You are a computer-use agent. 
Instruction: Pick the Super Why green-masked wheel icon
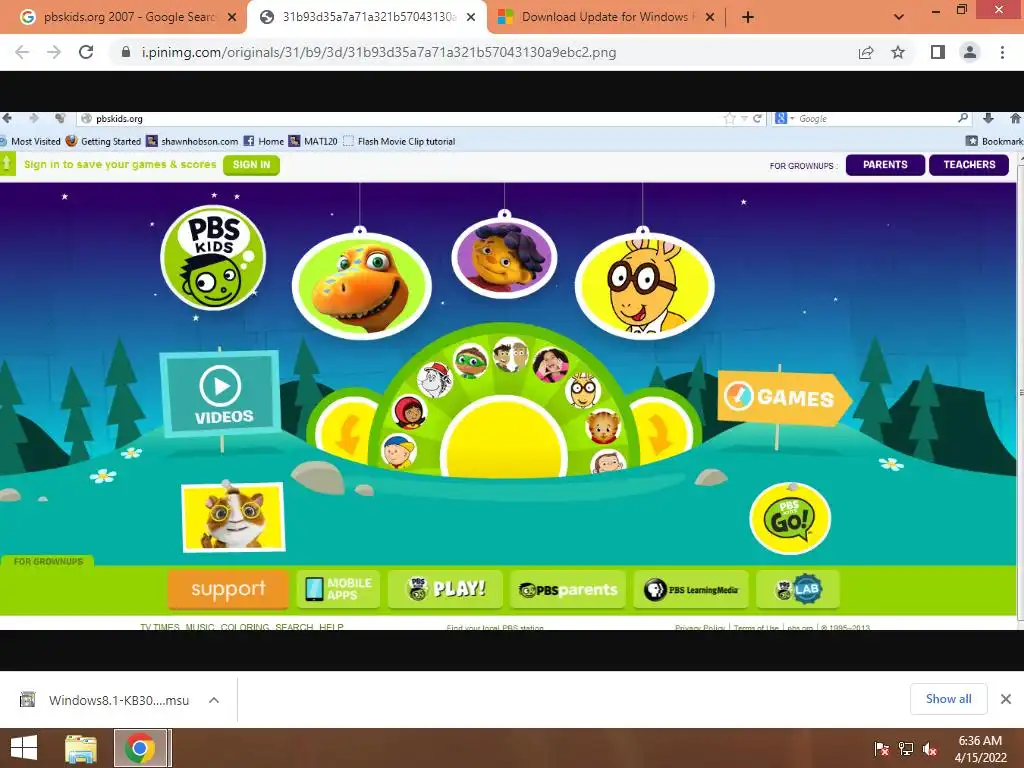tap(471, 362)
